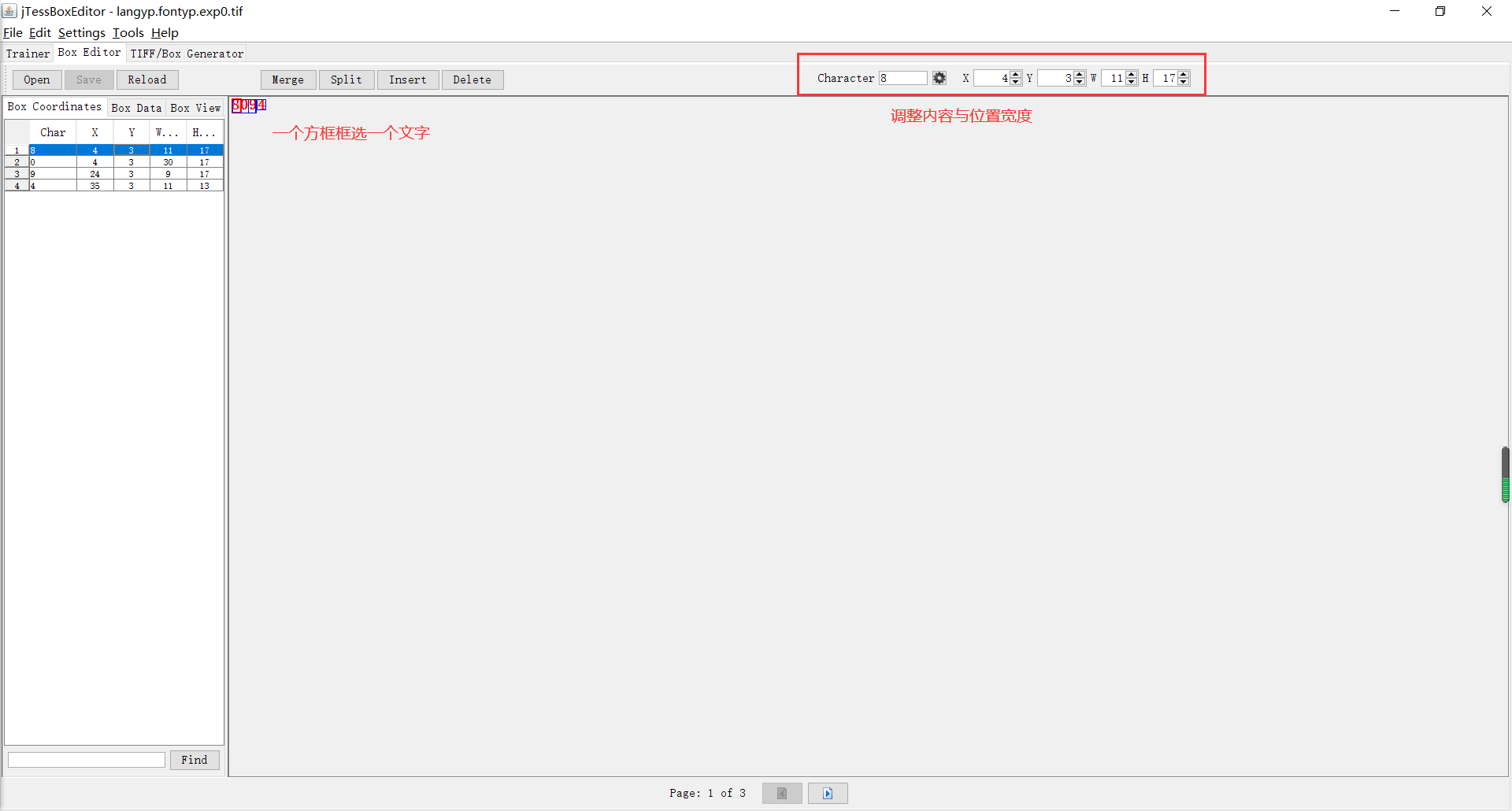Select table row 2 with char 0
The width and height of the screenshot is (1512, 811).
pyautogui.click(x=114, y=162)
